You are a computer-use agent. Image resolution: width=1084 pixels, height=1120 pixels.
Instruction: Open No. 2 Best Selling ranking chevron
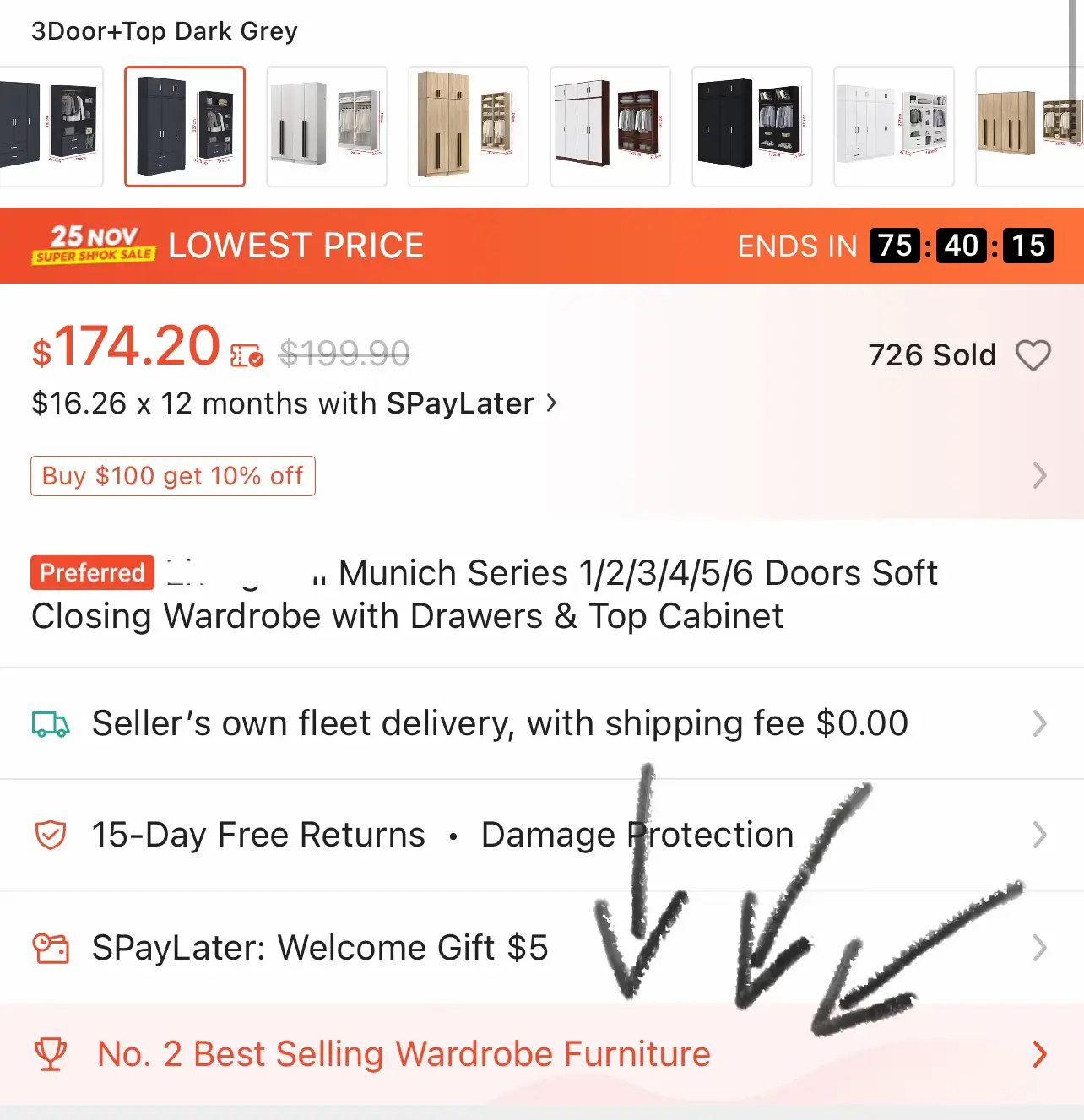(x=1040, y=1054)
